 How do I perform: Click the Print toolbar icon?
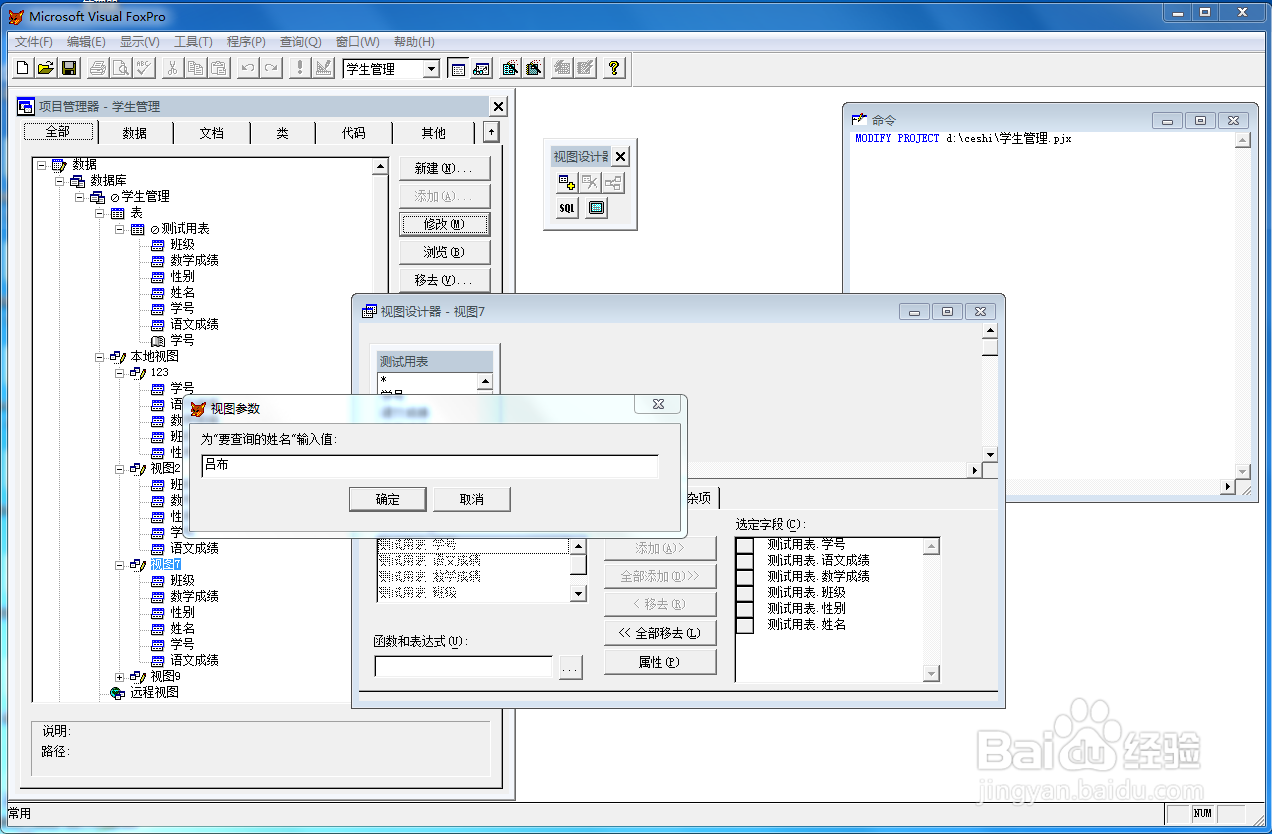97,68
